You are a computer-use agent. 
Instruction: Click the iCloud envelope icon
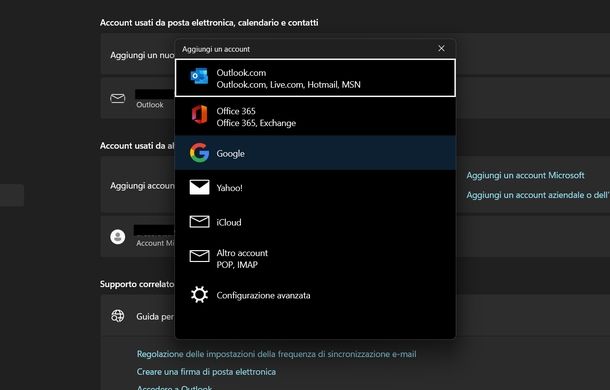click(199, 221)
